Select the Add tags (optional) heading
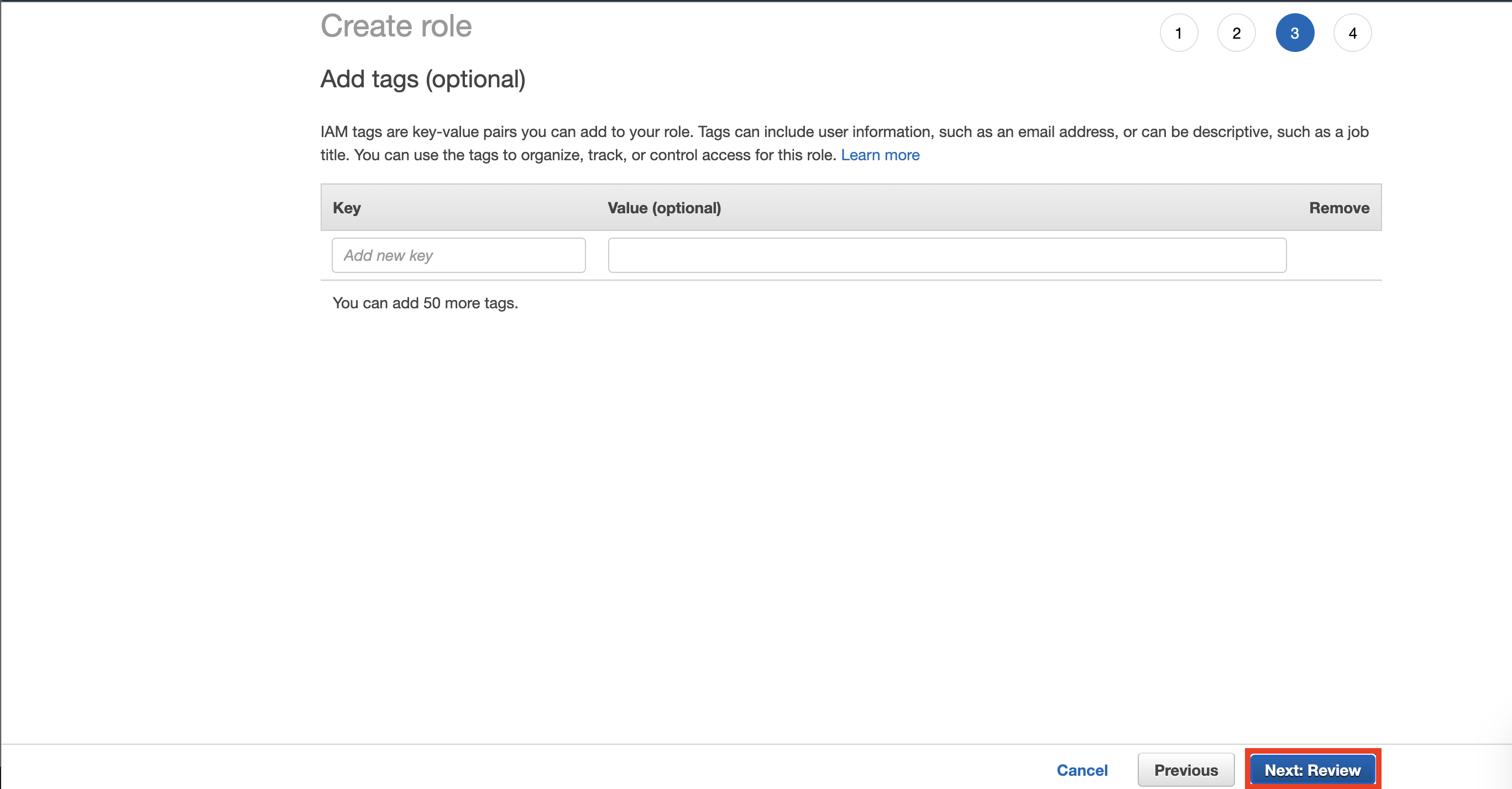The image size is (1512, 789). click(x=422, y=79)
